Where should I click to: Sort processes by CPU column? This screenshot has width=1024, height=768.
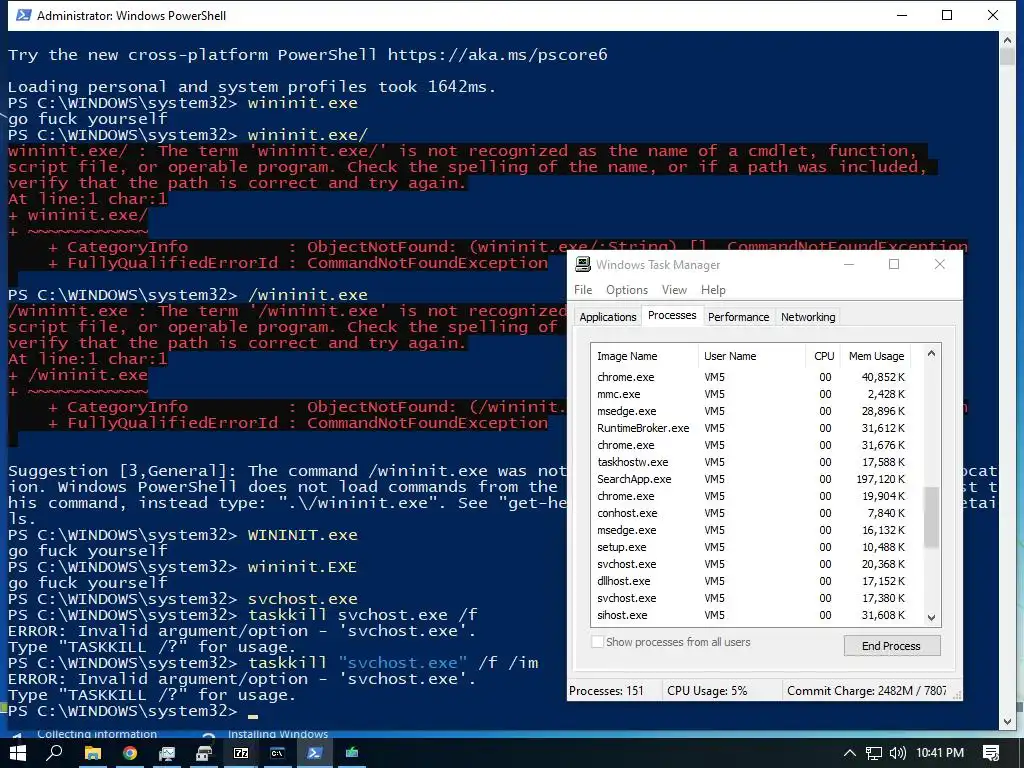click(823, 356)
